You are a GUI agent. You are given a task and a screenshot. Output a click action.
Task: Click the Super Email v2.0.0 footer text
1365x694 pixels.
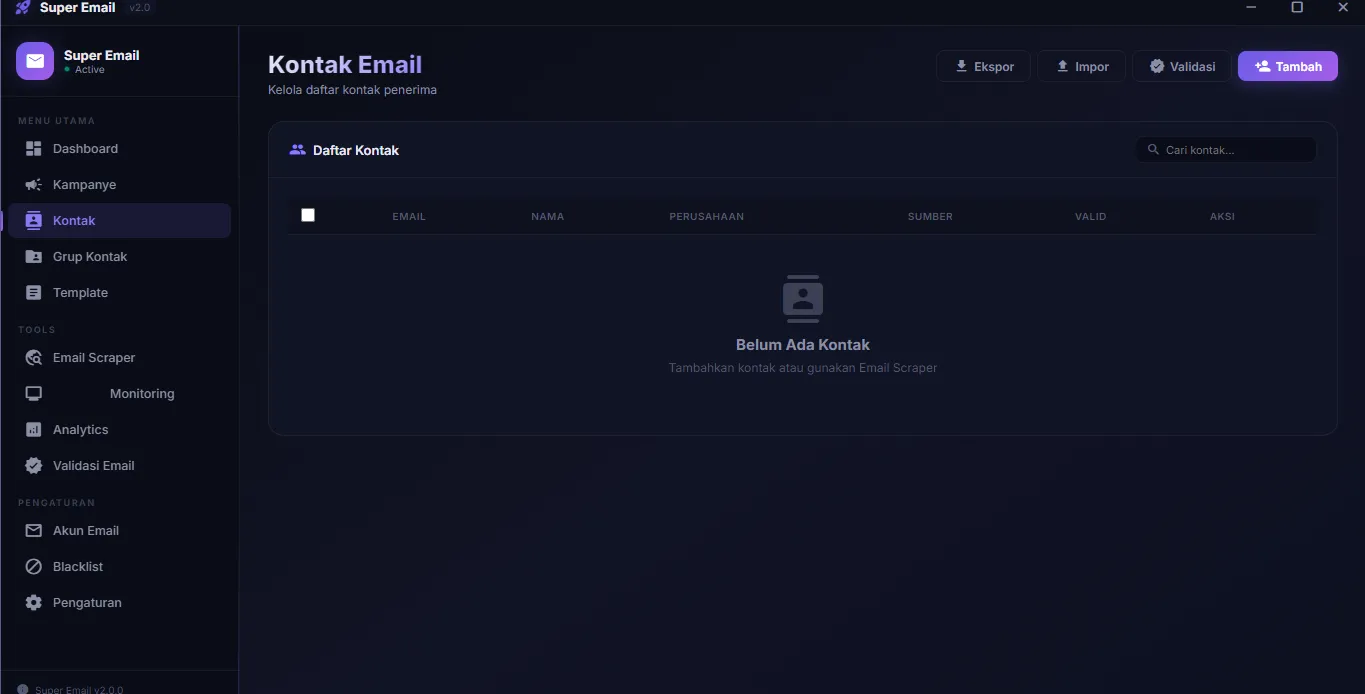79,689
